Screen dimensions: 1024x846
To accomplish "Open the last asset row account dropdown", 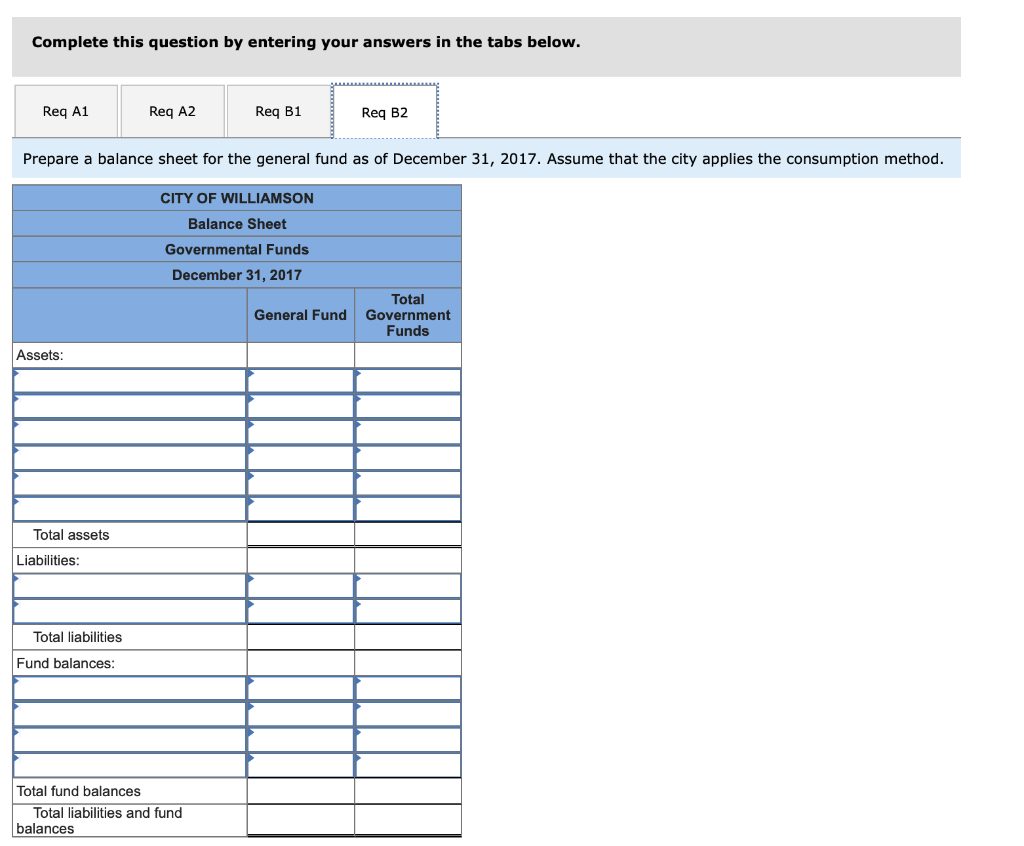I will click(x=128, y=508).
